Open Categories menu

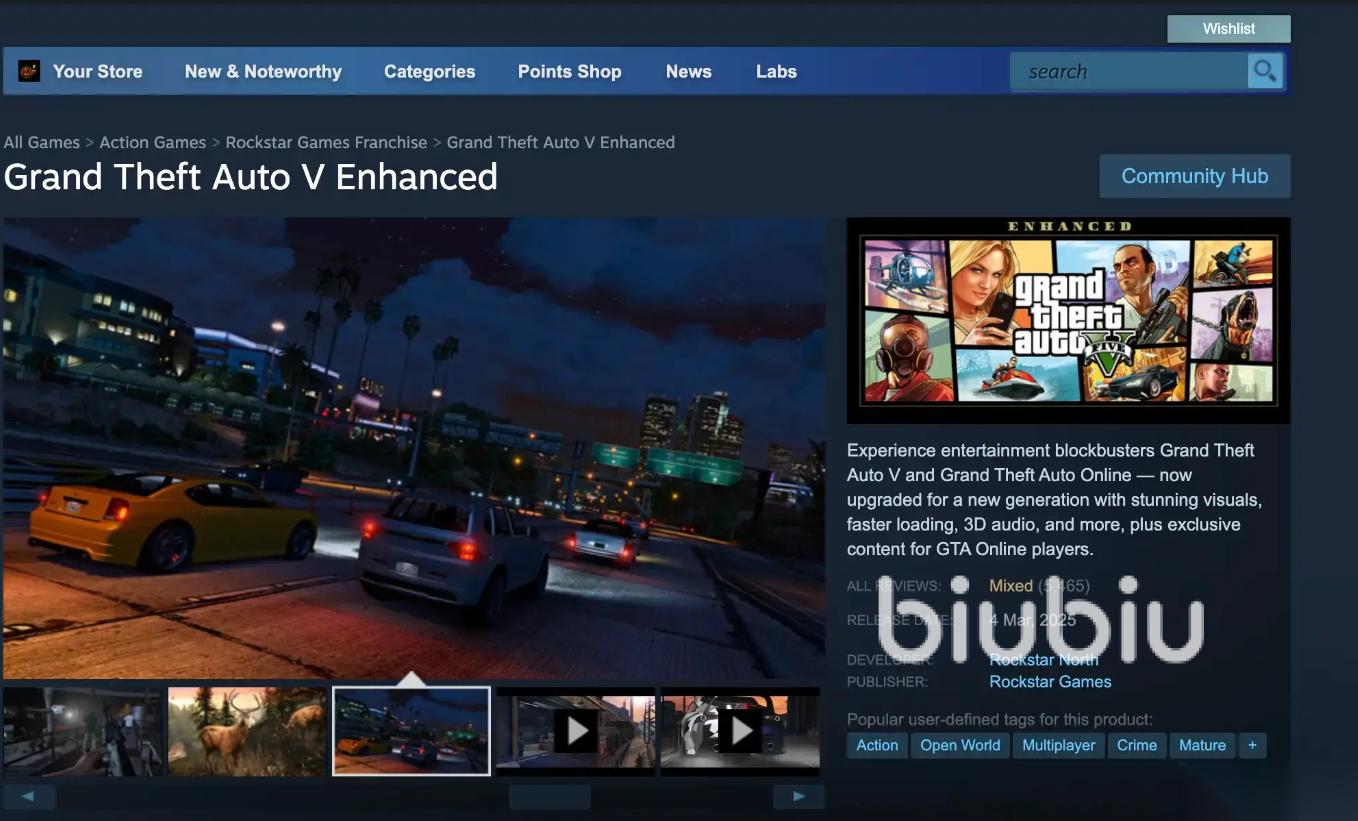[430, 71]
